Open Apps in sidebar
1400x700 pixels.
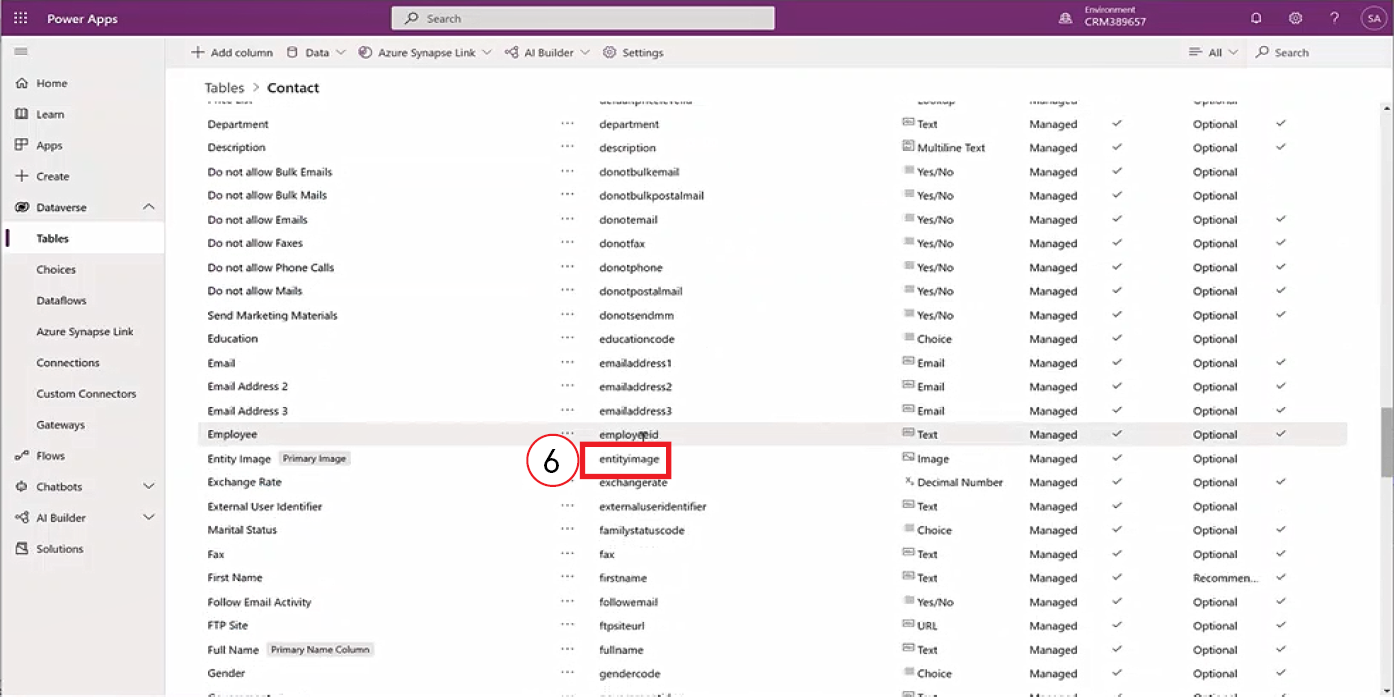coord(49,146)
